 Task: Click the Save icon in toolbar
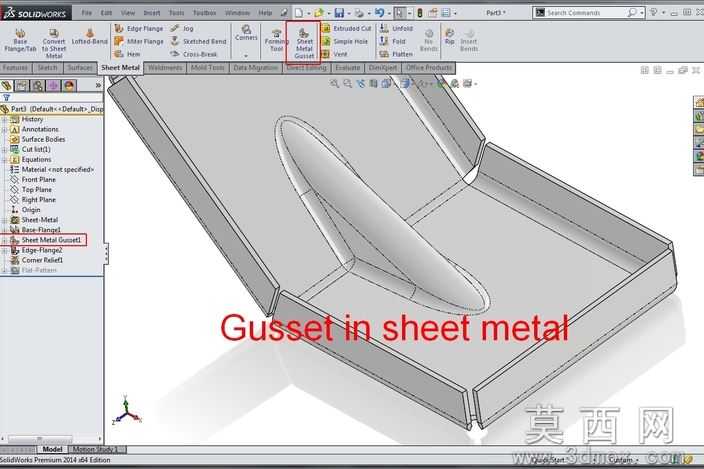339,13
